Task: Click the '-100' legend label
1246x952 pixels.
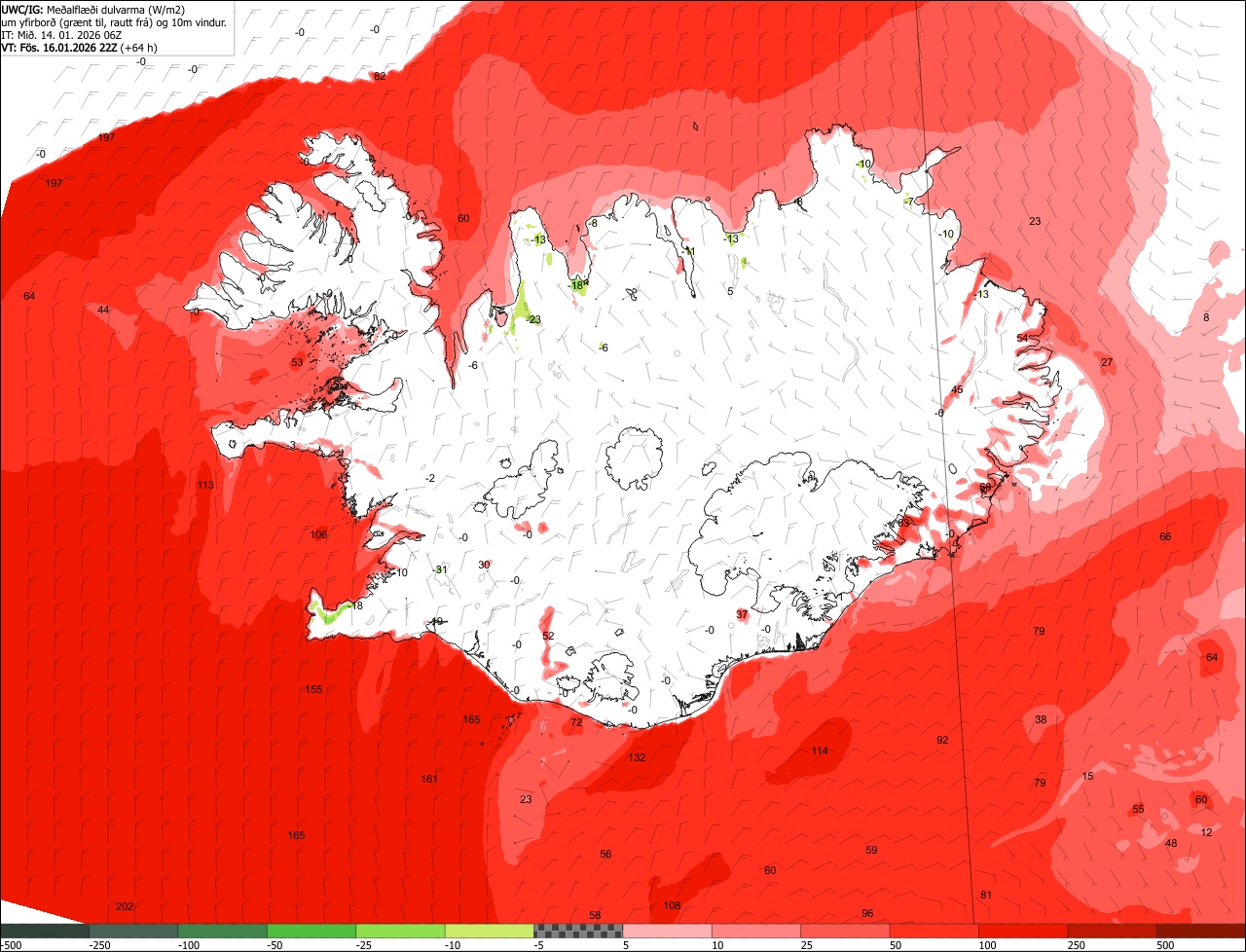Action: click(x=189, y=944)
